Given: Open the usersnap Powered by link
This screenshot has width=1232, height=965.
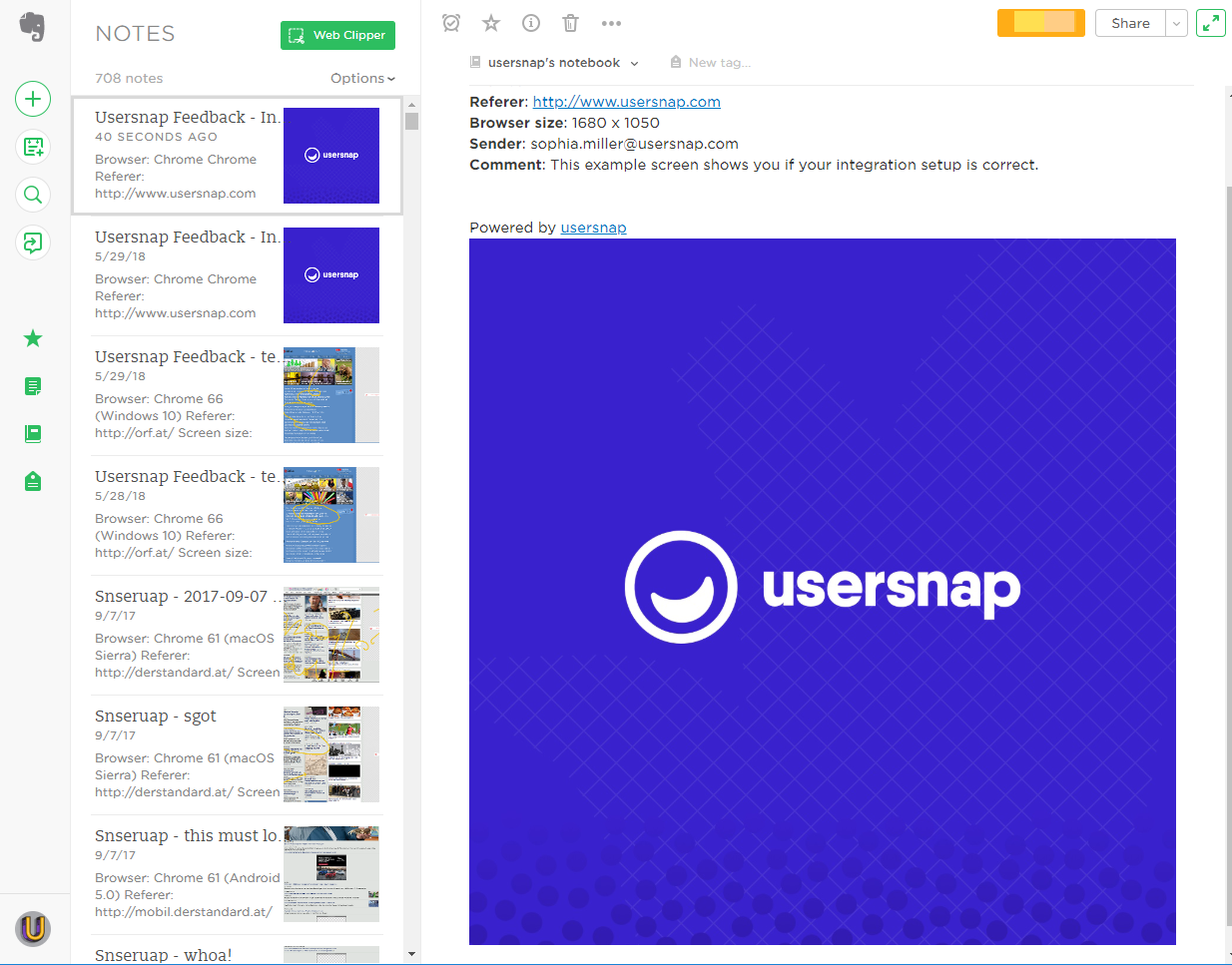Looking at the screenshot, I should [593, 228].
